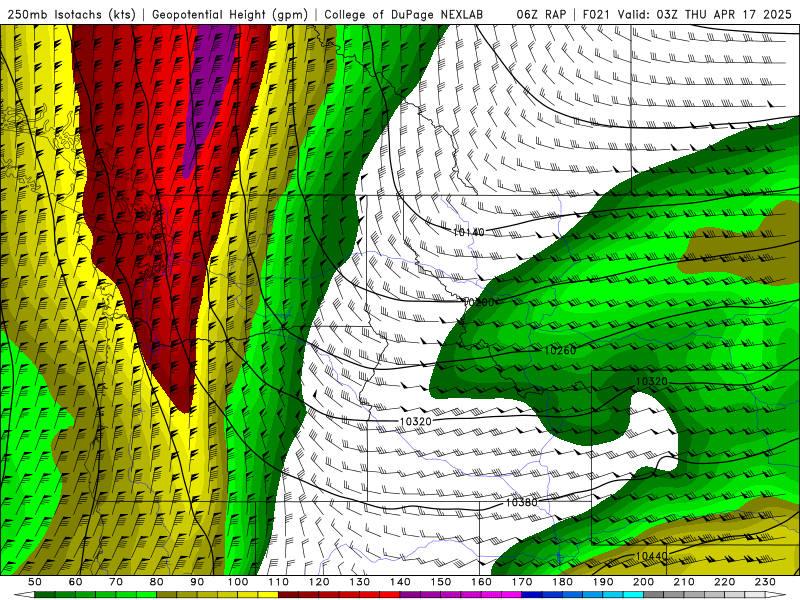Click the 210 value on the color scale
The height and width of the screenshot is (600, 800).
click(x=684, y=582)
